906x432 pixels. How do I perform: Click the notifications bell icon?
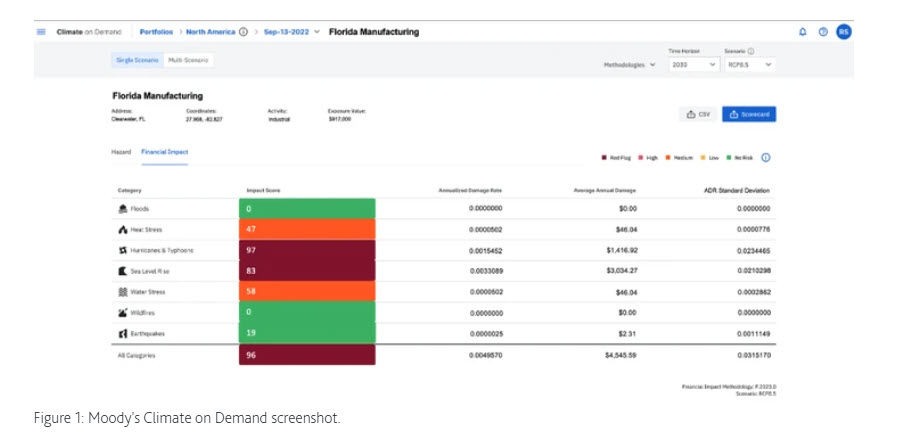[x=803, y=32]
